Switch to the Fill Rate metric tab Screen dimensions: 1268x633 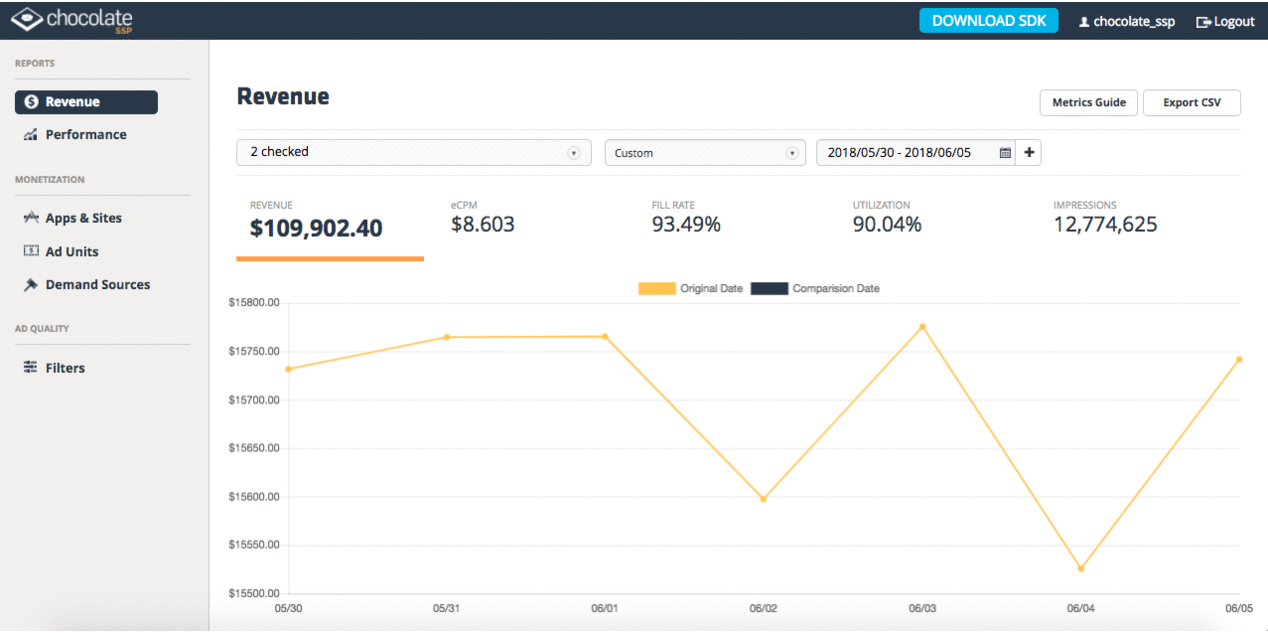point(686,220)
